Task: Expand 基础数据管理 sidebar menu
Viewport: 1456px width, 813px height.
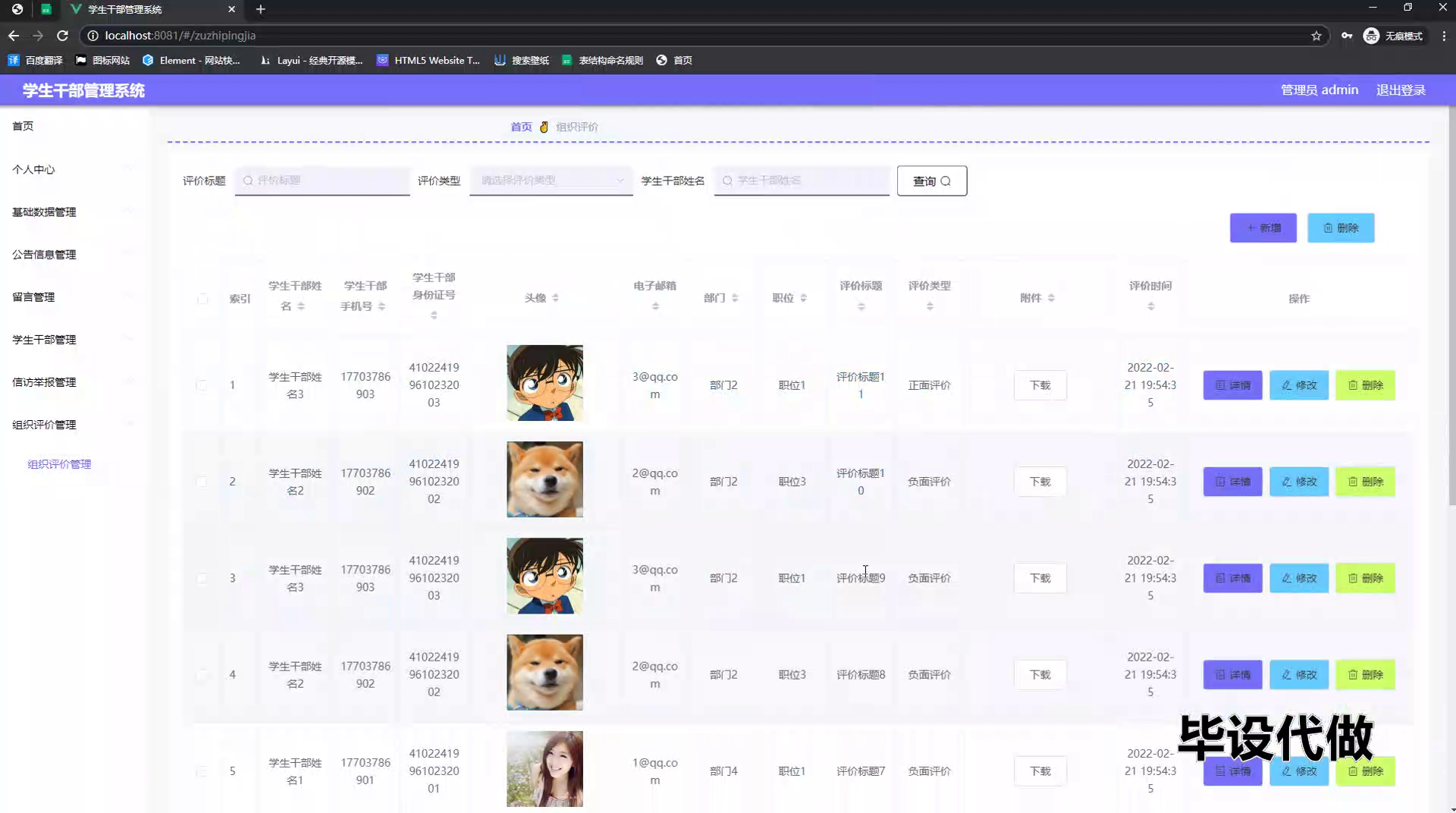Action: point(74,212)
